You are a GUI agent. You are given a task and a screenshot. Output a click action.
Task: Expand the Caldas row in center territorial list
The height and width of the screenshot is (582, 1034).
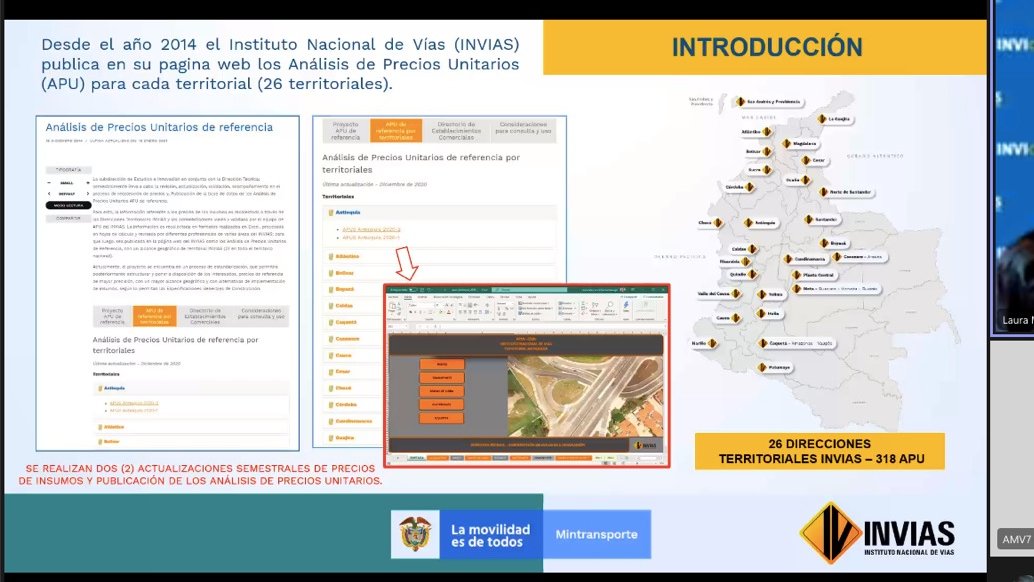(353, 306)
